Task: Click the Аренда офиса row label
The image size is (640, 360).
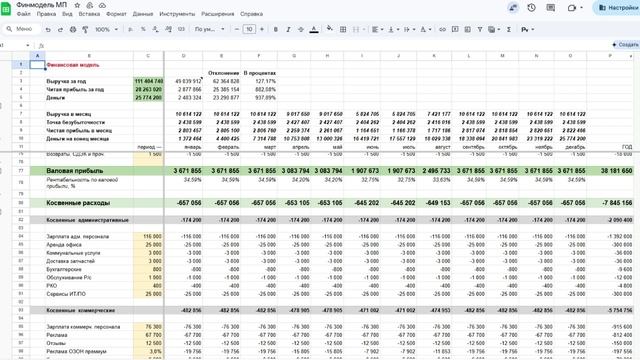Action: coord(64,245)
